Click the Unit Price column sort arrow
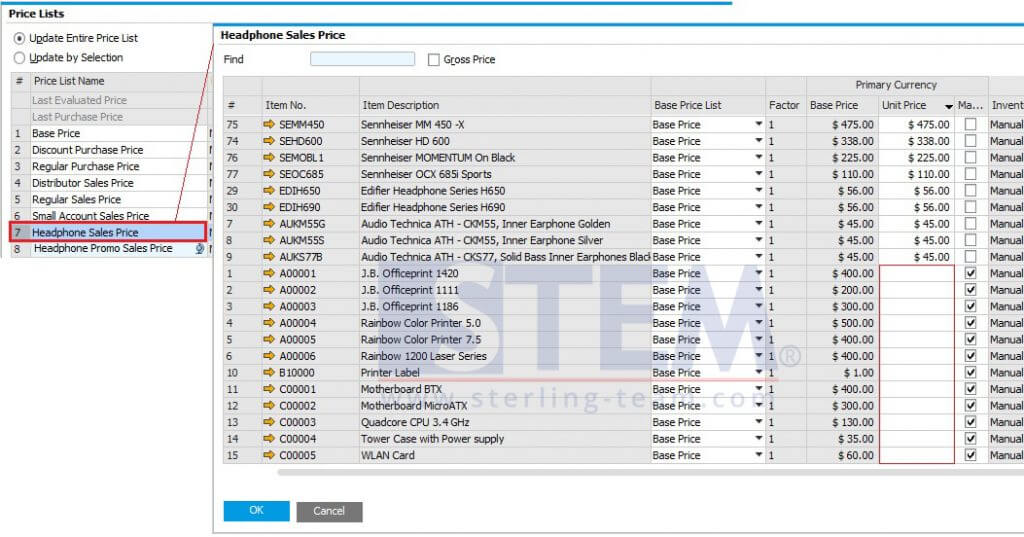Viewport: 1024px width, 537px height. click(948, 106)
